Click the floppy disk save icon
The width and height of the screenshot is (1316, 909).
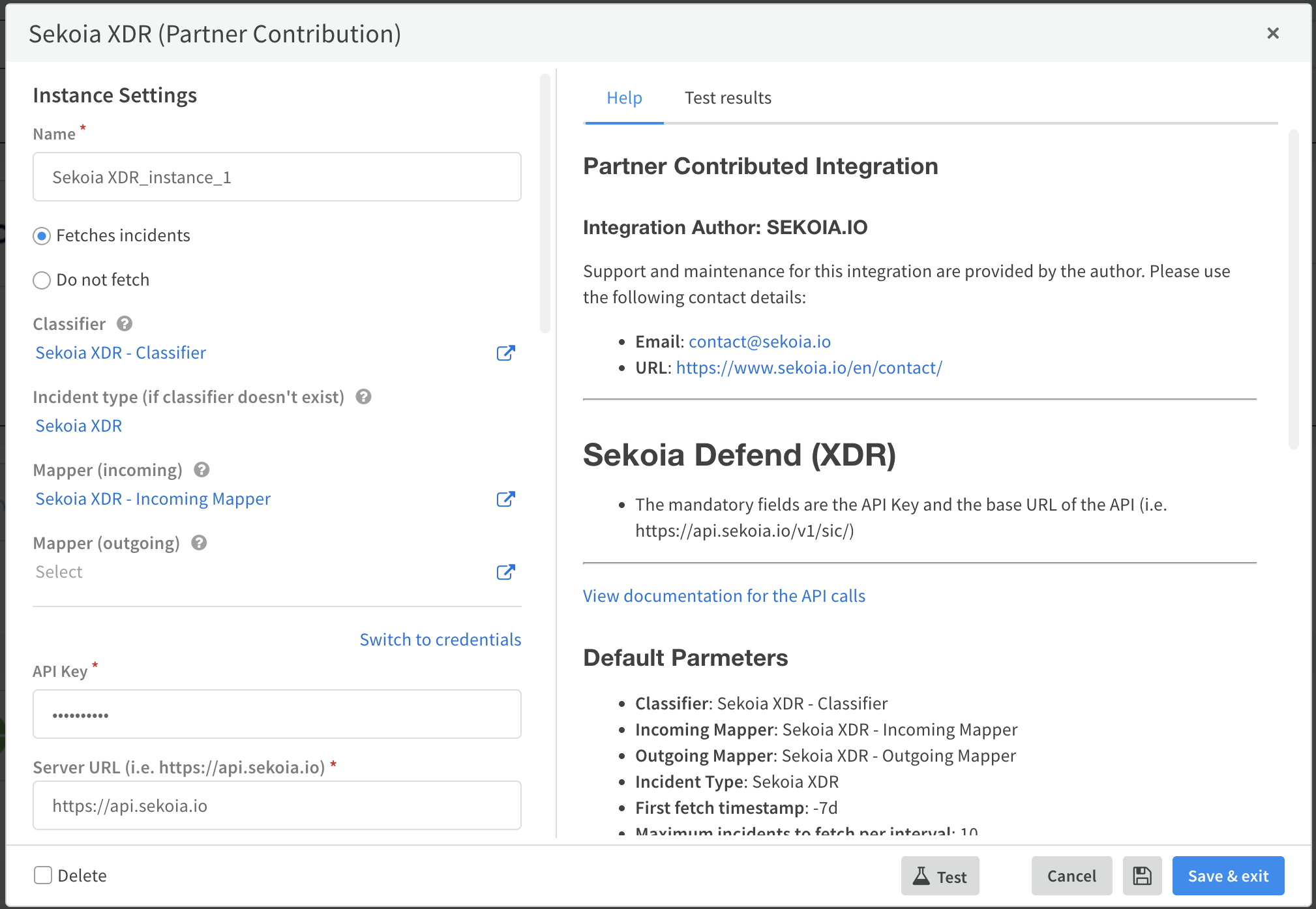1142,876
